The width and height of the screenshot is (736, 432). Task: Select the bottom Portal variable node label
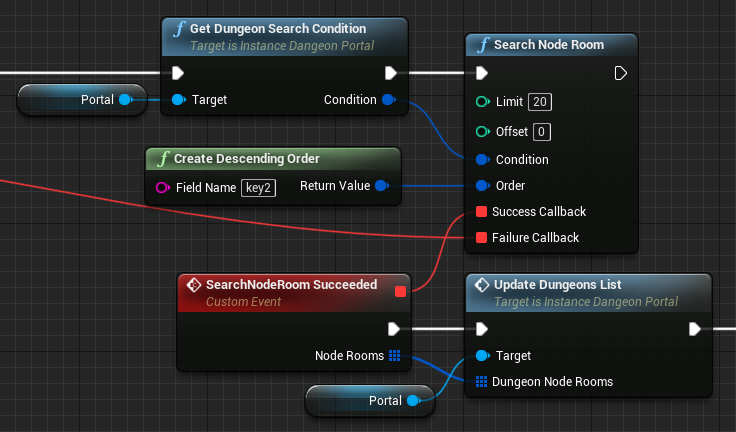point(385,401)
